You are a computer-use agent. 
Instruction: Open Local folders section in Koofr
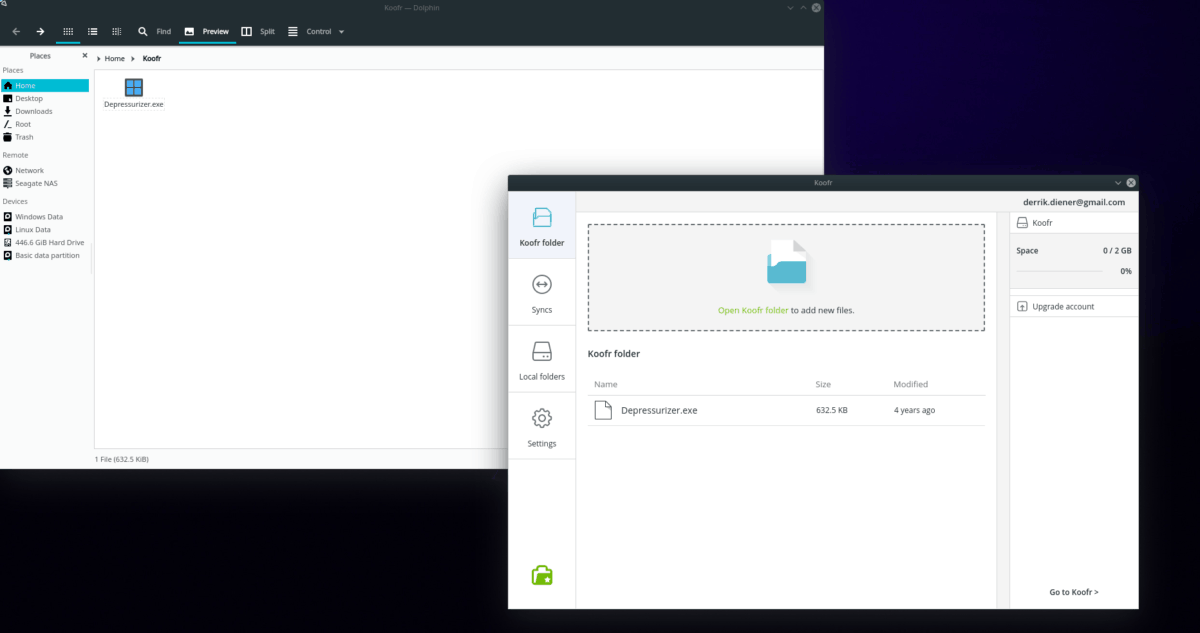click(x=542, y=360)
